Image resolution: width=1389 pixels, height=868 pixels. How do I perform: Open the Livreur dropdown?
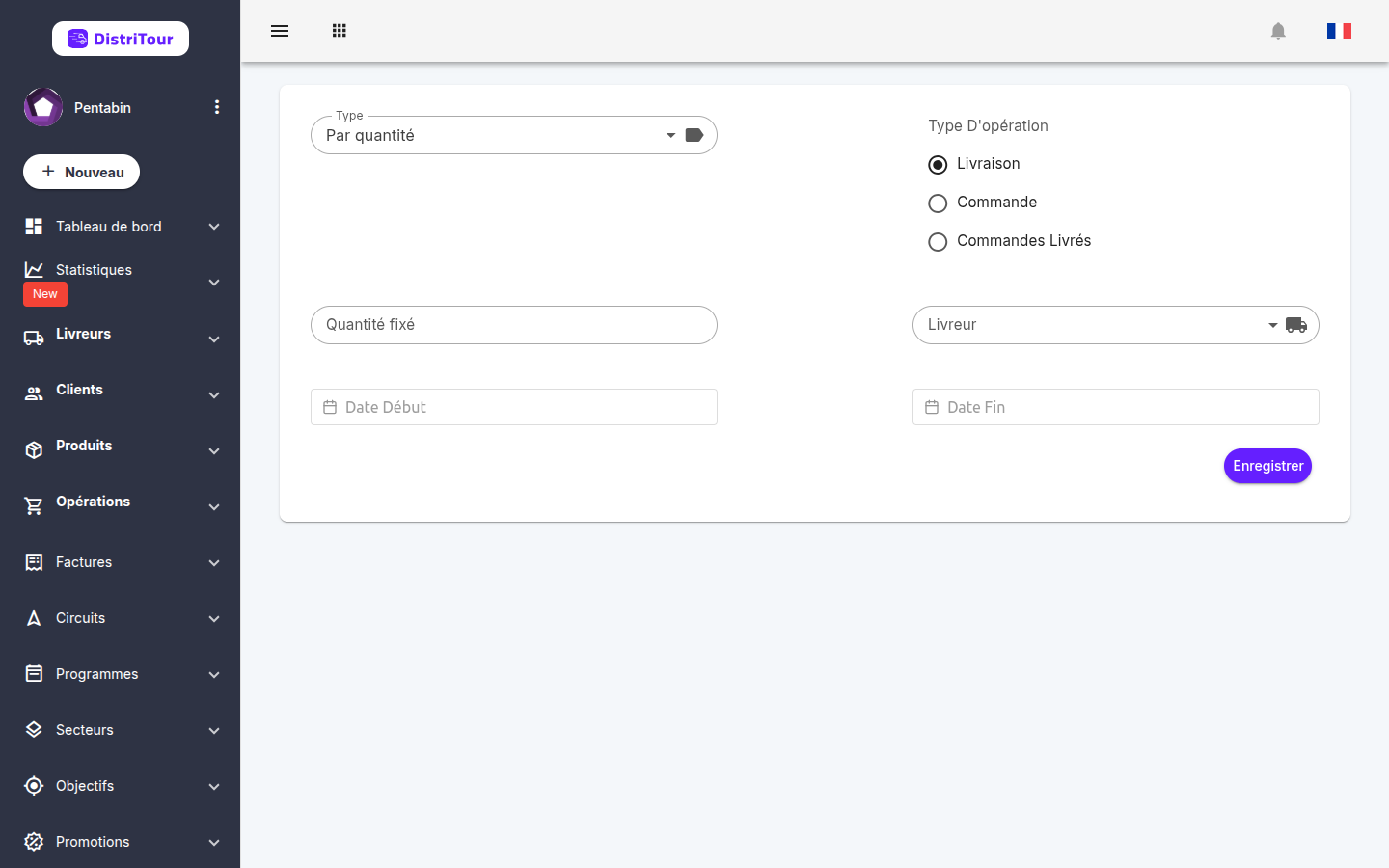(x=1116, y=325)
